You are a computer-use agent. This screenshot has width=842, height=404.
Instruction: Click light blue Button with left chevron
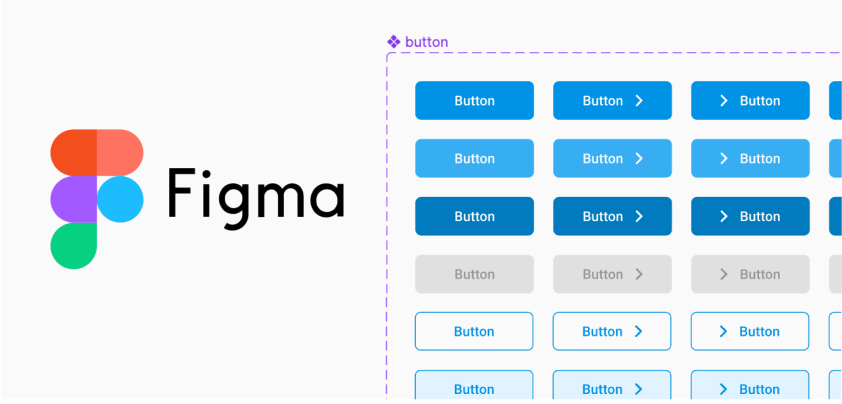tap(750, 158)
